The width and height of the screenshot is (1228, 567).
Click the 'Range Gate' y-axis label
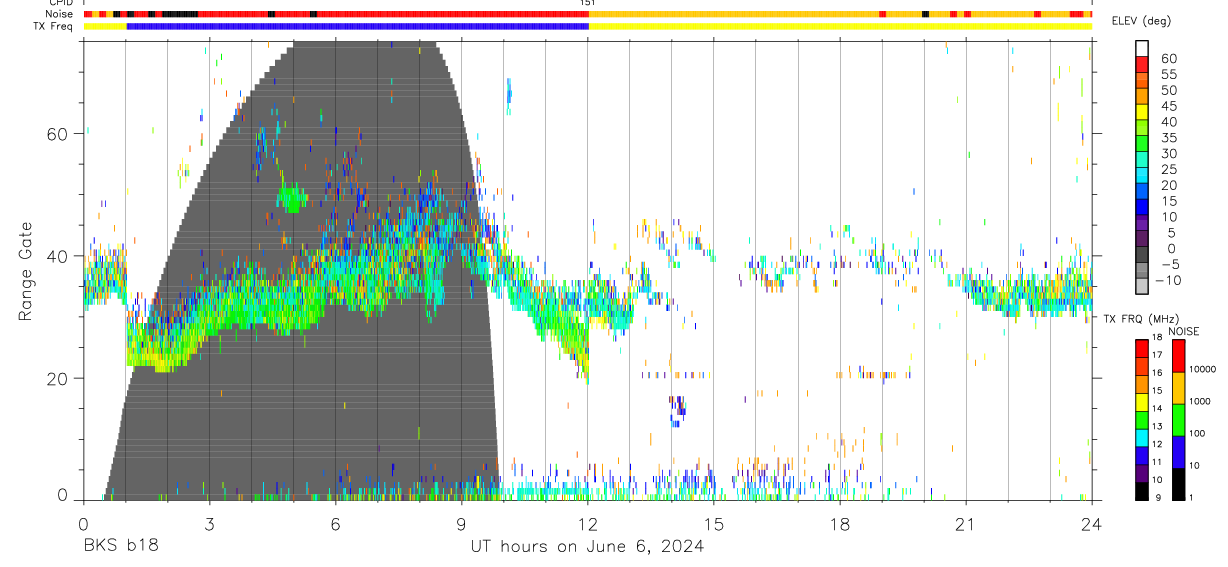[x=26, y=273]
